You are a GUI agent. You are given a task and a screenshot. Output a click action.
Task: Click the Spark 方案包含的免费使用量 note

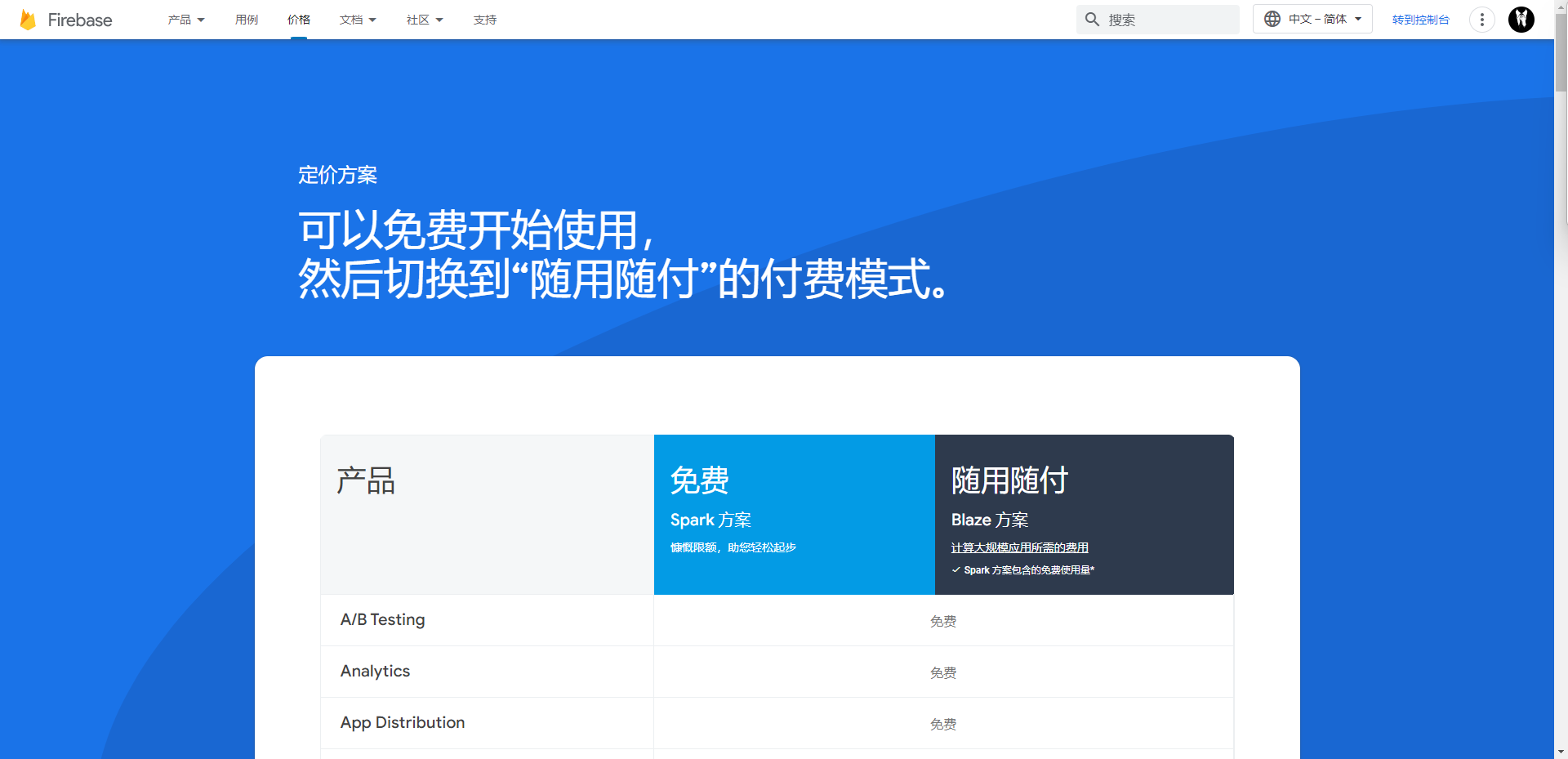(1023, 570)
